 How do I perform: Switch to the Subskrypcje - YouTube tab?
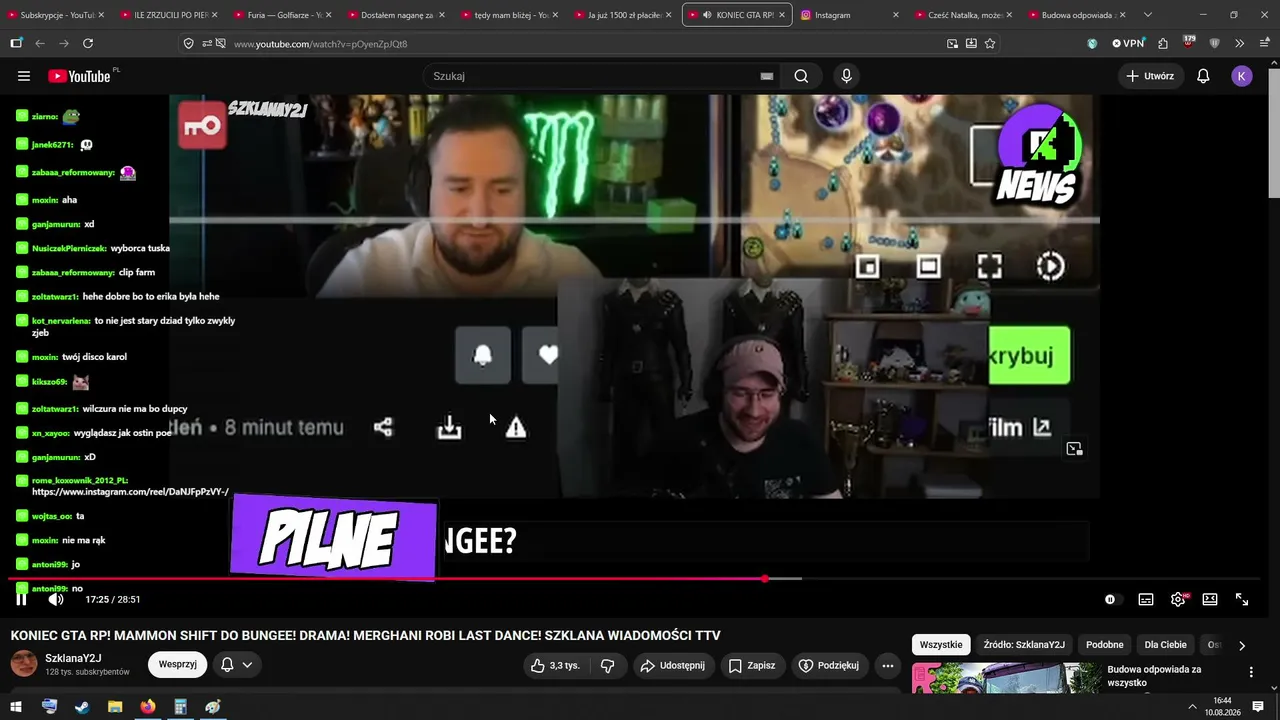tap(58, 15)
